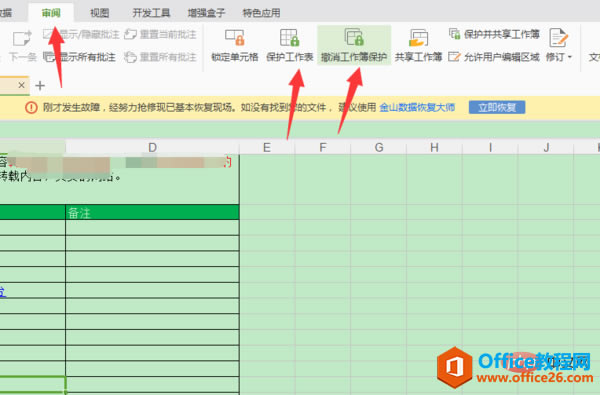
Task: Click the 备注 header cell
Action: pyautogui.click(x=152, y=212)
